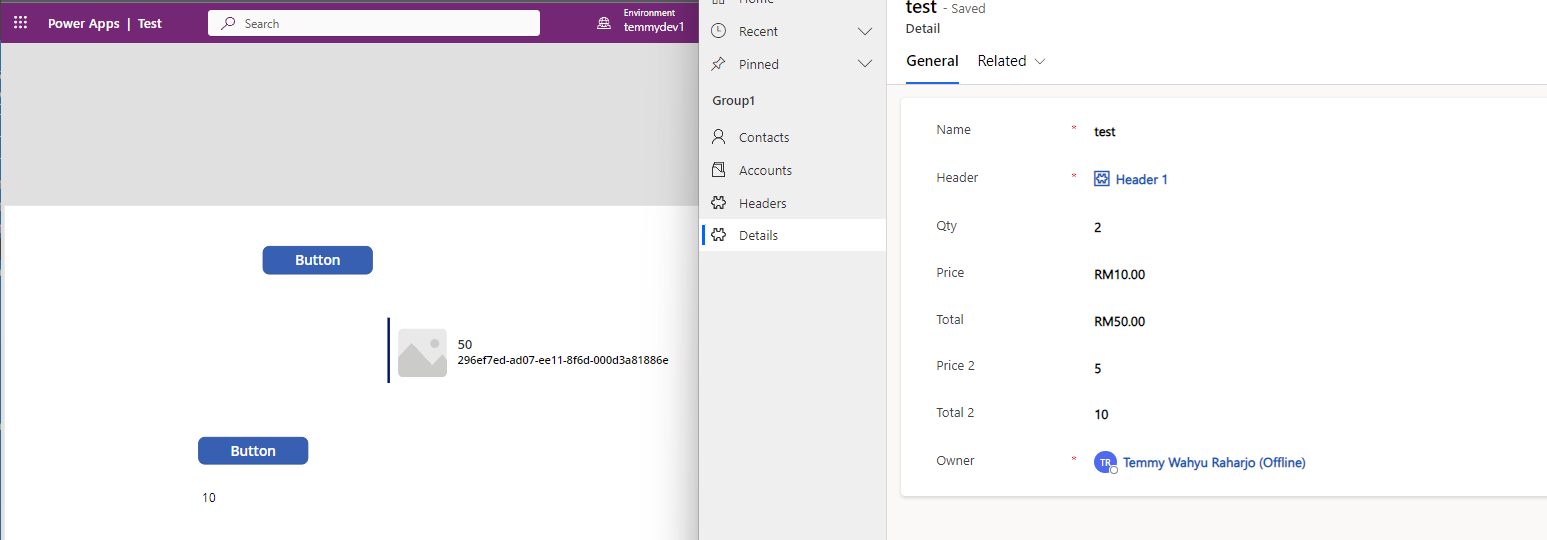Screen dimensions: 1547x540
Task: Click the Price 2 field value 5
Action: pos(1098,369)
